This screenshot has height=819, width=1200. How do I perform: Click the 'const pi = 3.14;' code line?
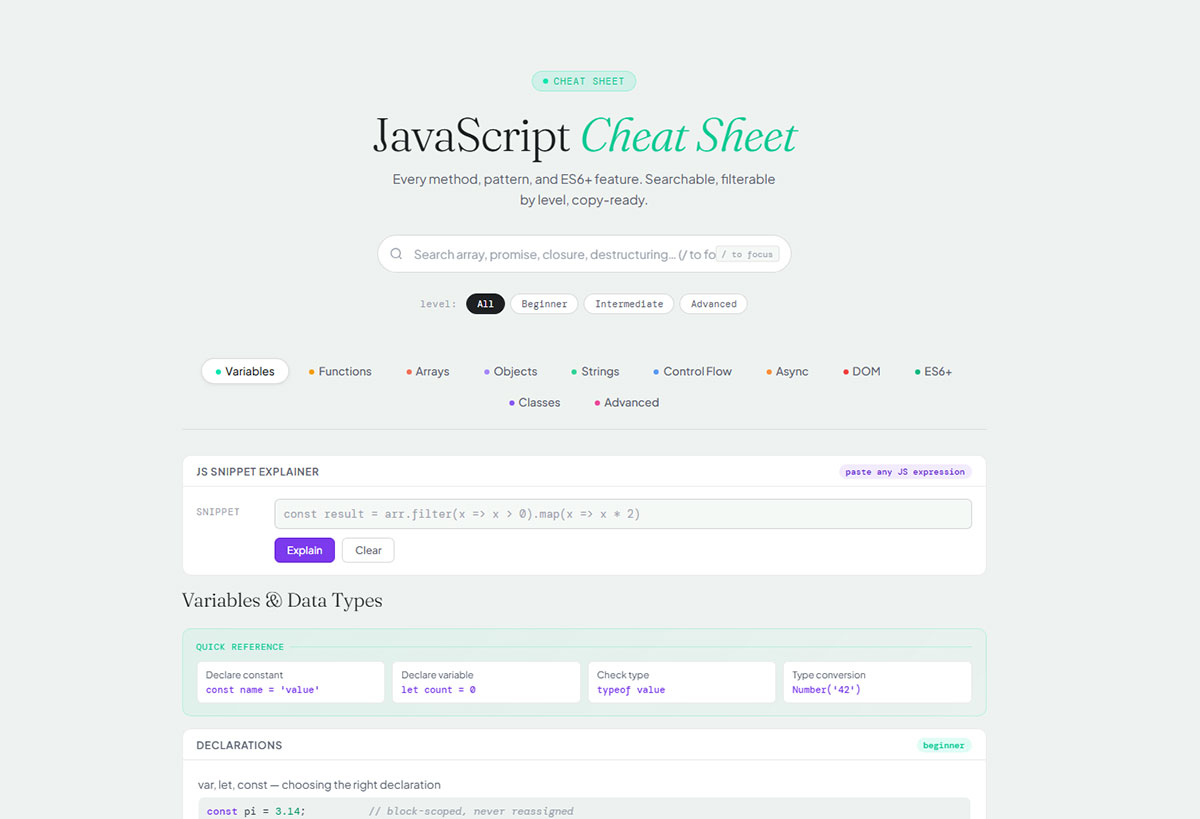point(255,811)
